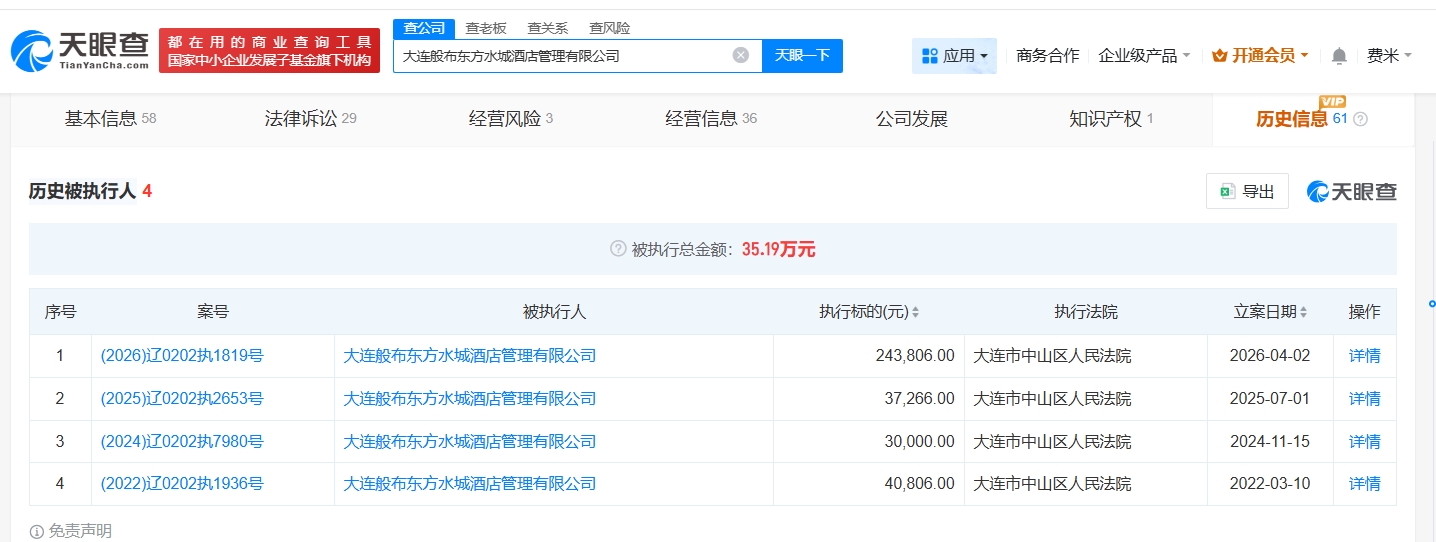This screenshot has height=542, width=1436.
Task: Click the question mark by 历史信息
Action: click(x=1360, y=119)
